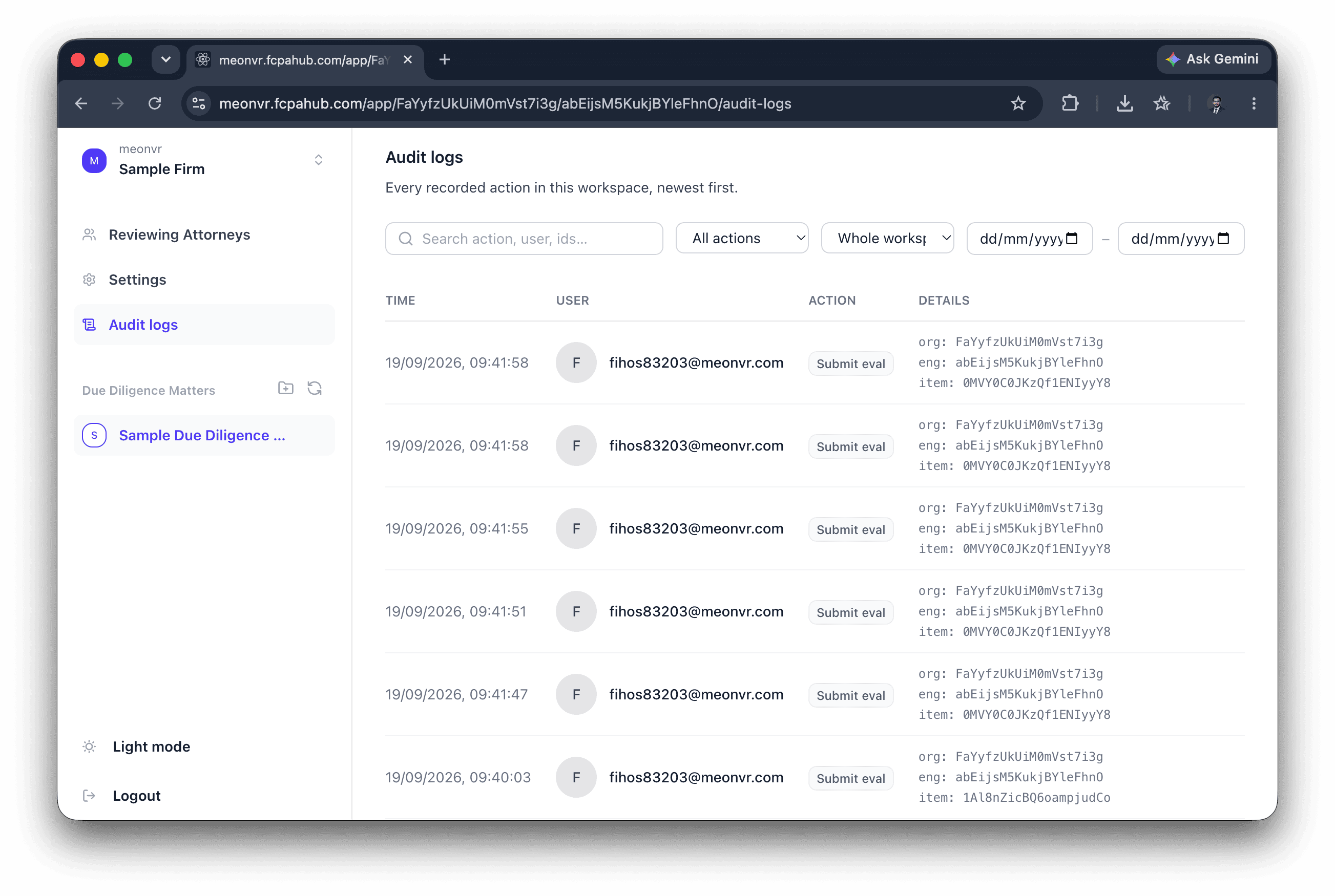This screenshot has width=1335, height=896.
Task: Open the bookmarks star icon in the toolbar
Action: (x=1161, y=103)
